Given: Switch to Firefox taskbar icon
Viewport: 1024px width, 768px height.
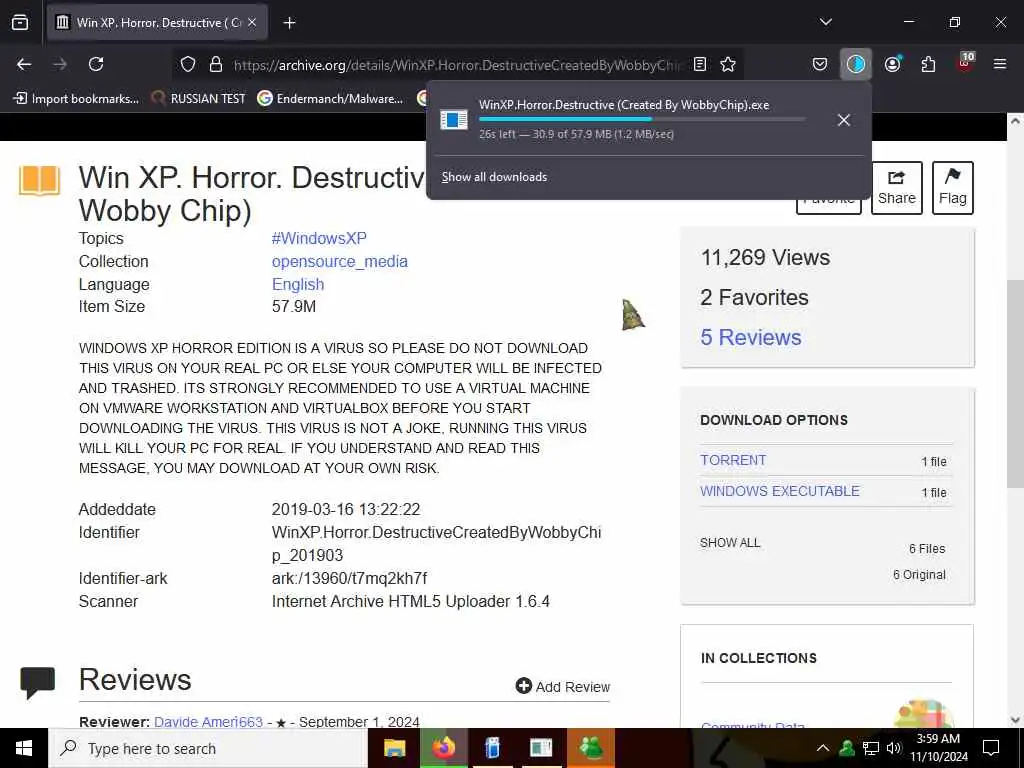Looking at the screenshot, I should pos(443,748).
